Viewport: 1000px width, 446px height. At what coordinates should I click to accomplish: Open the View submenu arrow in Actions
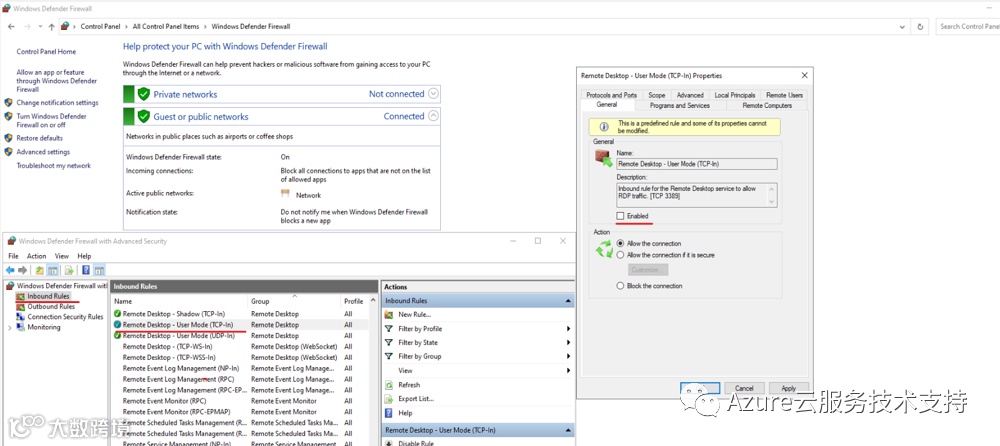[x=568, y=371]
